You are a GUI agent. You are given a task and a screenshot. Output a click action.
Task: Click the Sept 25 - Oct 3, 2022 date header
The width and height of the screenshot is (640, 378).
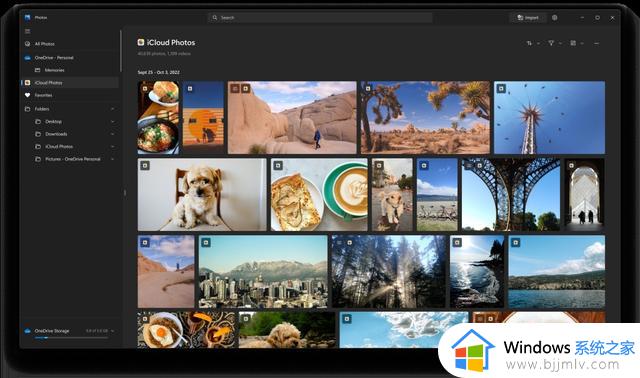click(x=158, y=72)
